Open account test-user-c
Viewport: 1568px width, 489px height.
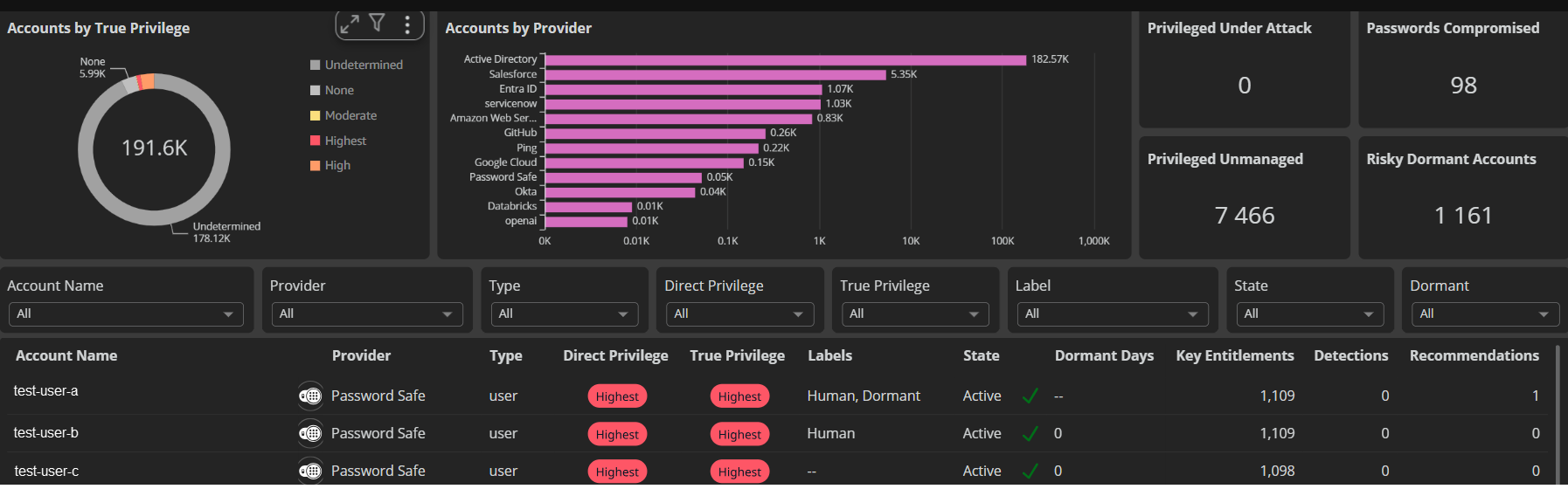pyautogui.click(x=46, y=472)
